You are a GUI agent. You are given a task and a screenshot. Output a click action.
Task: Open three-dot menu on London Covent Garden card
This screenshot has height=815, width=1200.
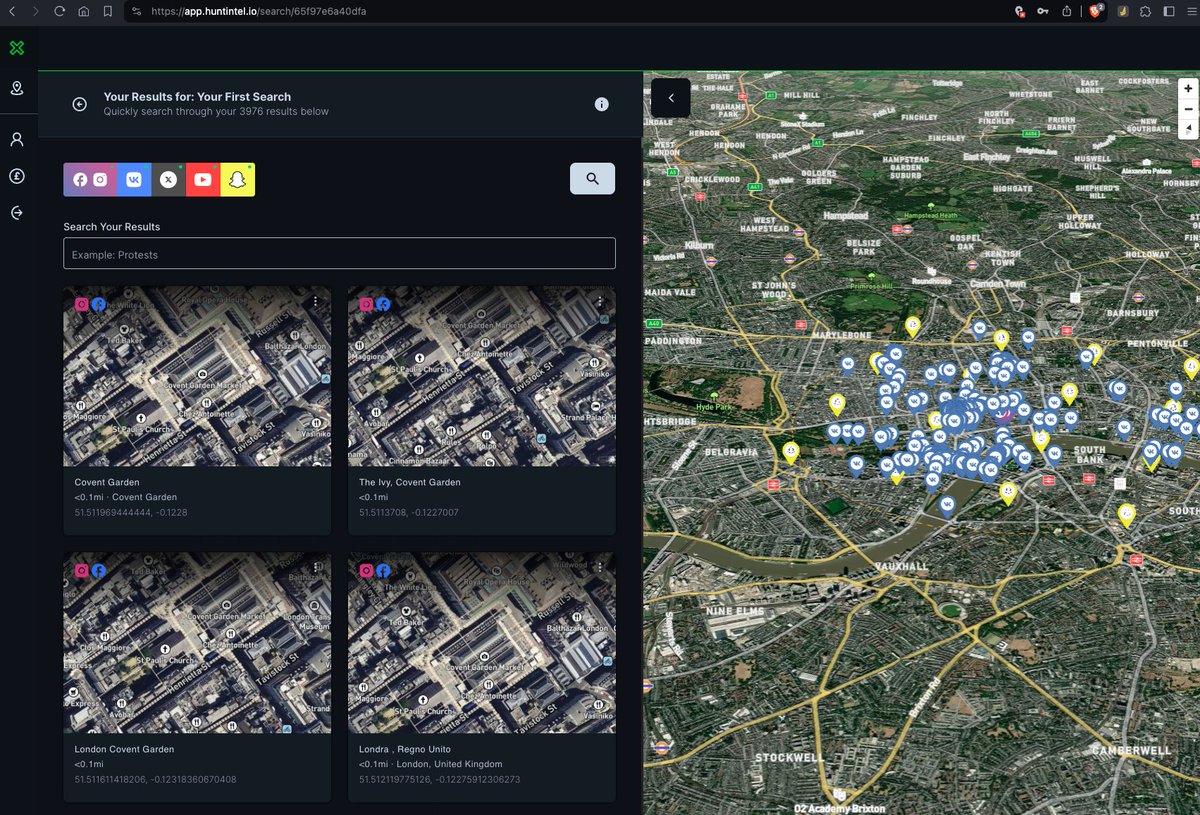tap(316, 567)
